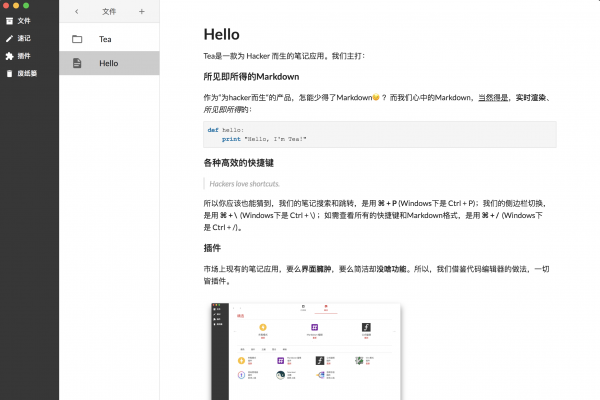Click the bold 实时渲染 text
600x400 pixels.
(x=531, y=97)
